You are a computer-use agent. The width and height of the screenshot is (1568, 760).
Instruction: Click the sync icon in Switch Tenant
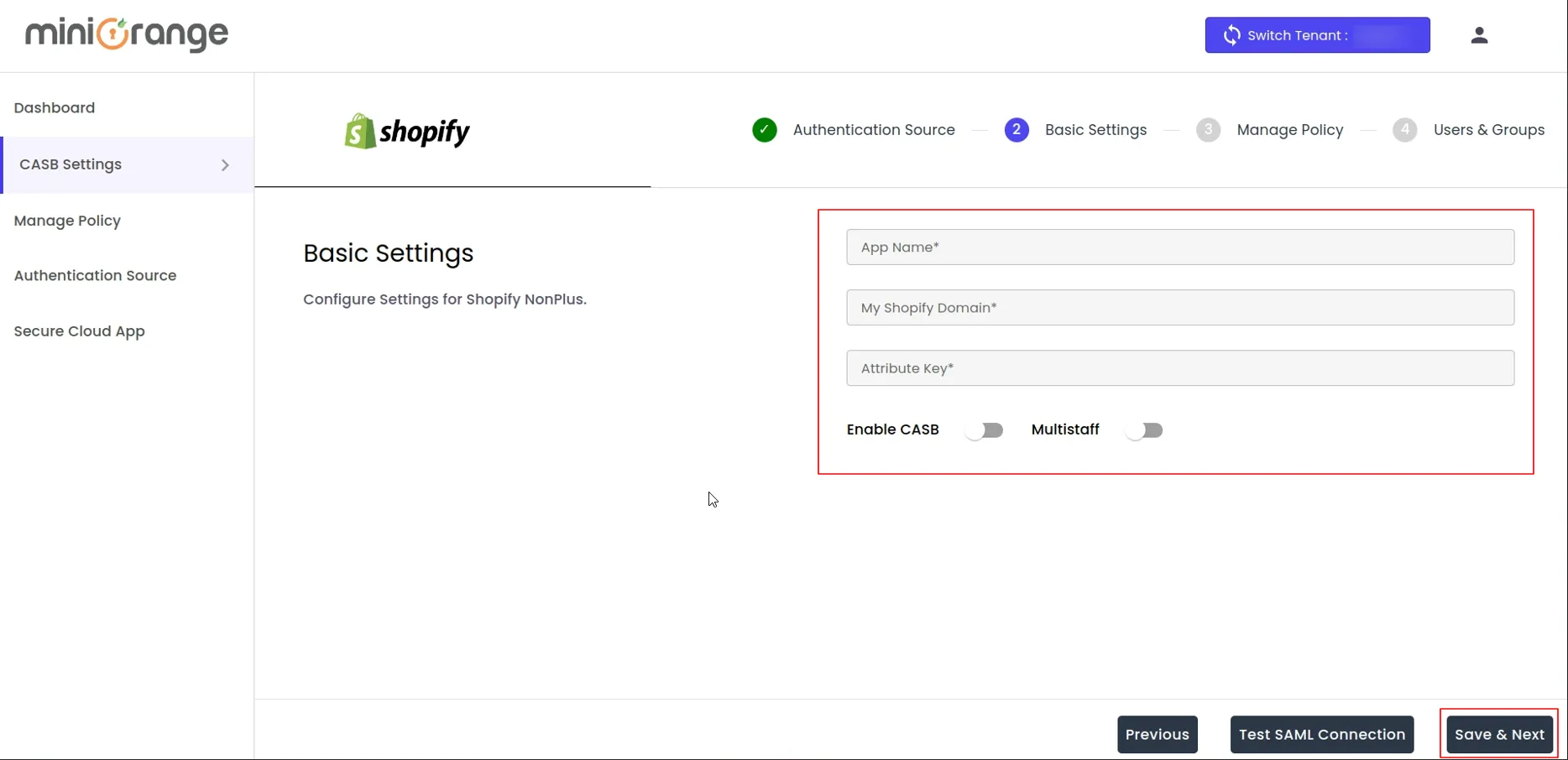coord(1231,35)
